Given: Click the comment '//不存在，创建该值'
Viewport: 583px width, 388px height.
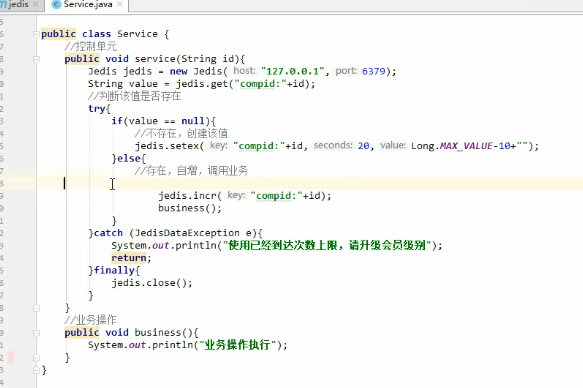Looking at the screenshot, I should 181,133.
